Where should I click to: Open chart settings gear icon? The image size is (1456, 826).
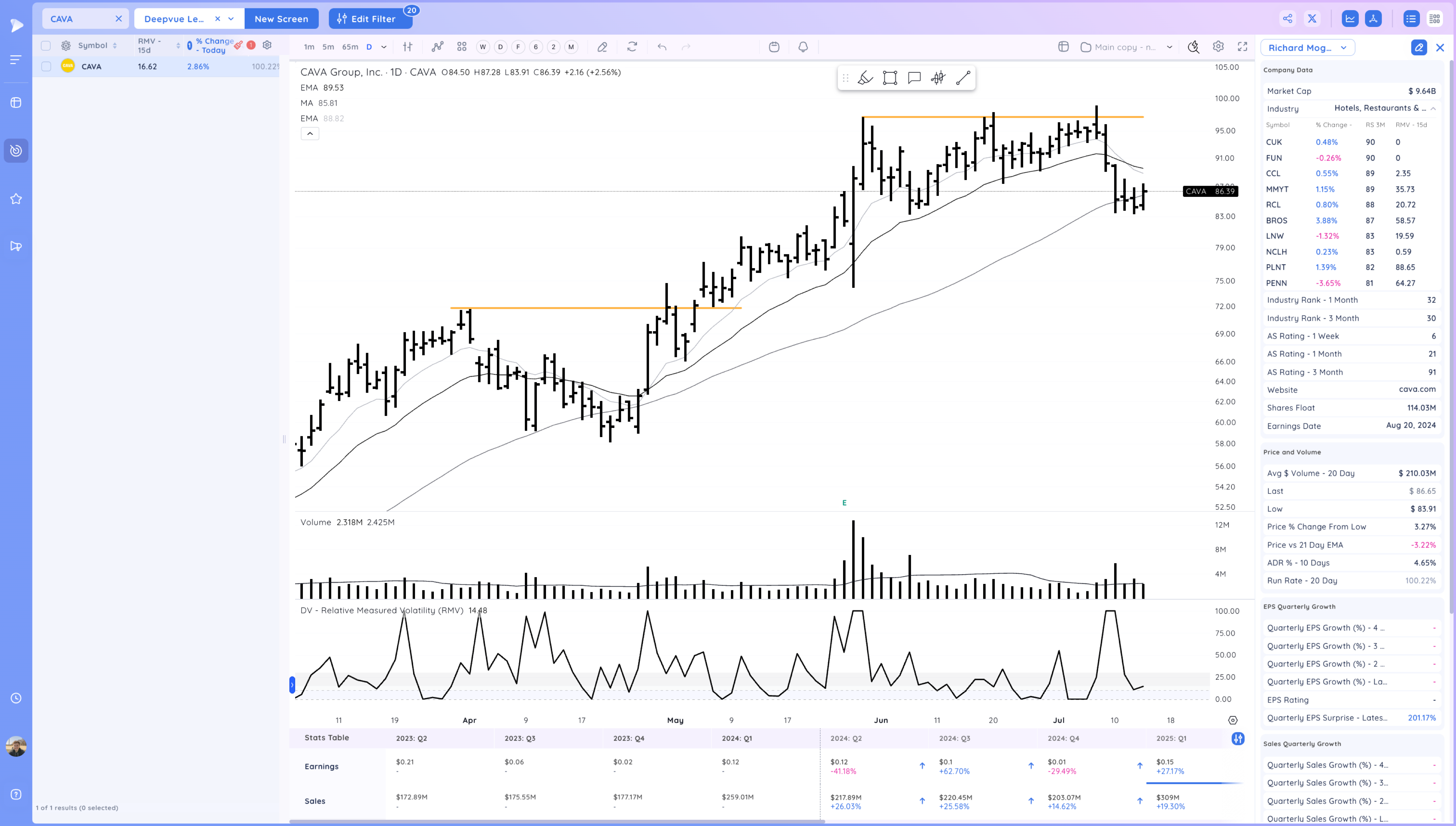tap(1218, 47)
